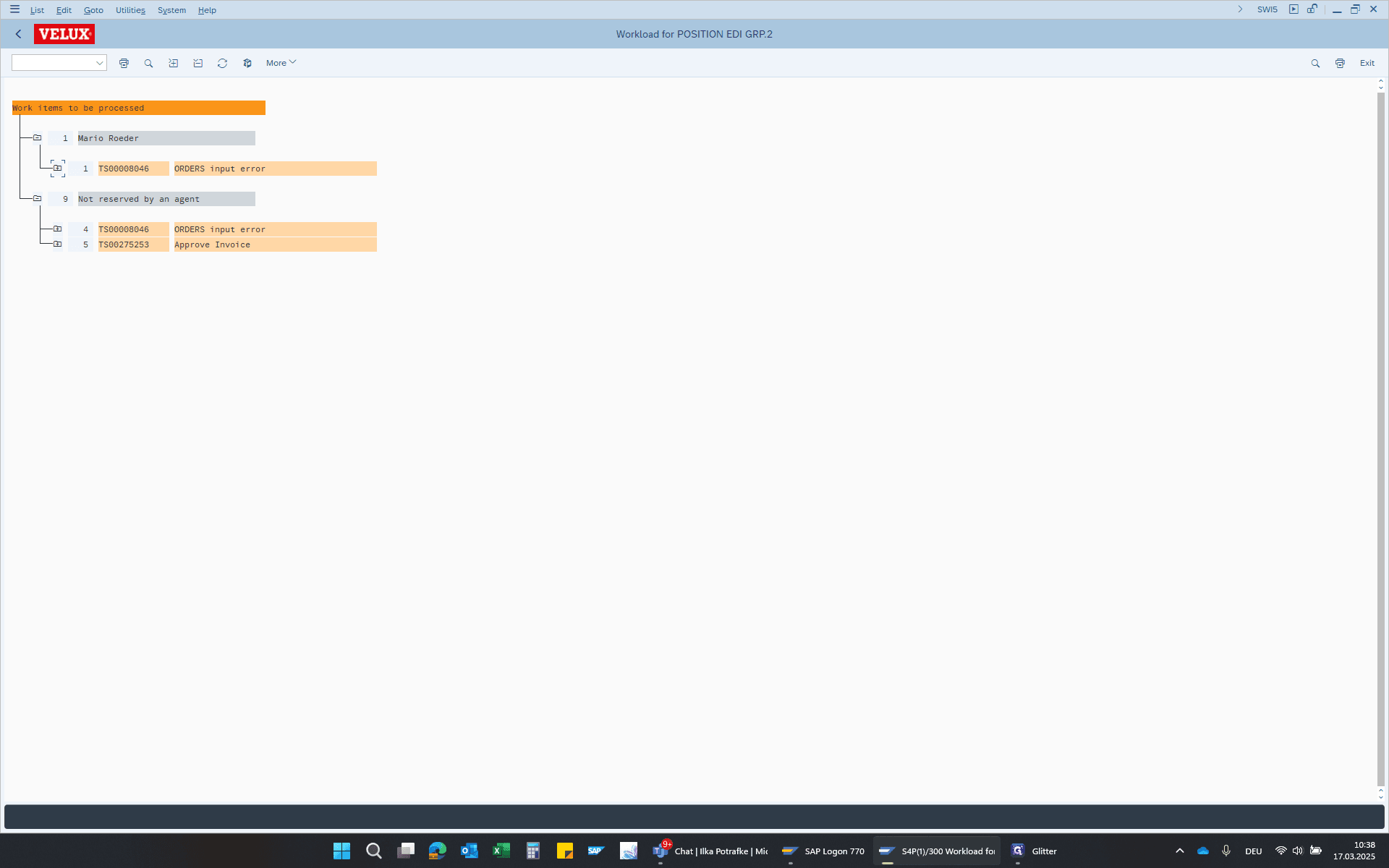Viewport: 1389px width, 868px height.
Task: Expand the title bar chevron beside SWI5
Action: 1240,9
